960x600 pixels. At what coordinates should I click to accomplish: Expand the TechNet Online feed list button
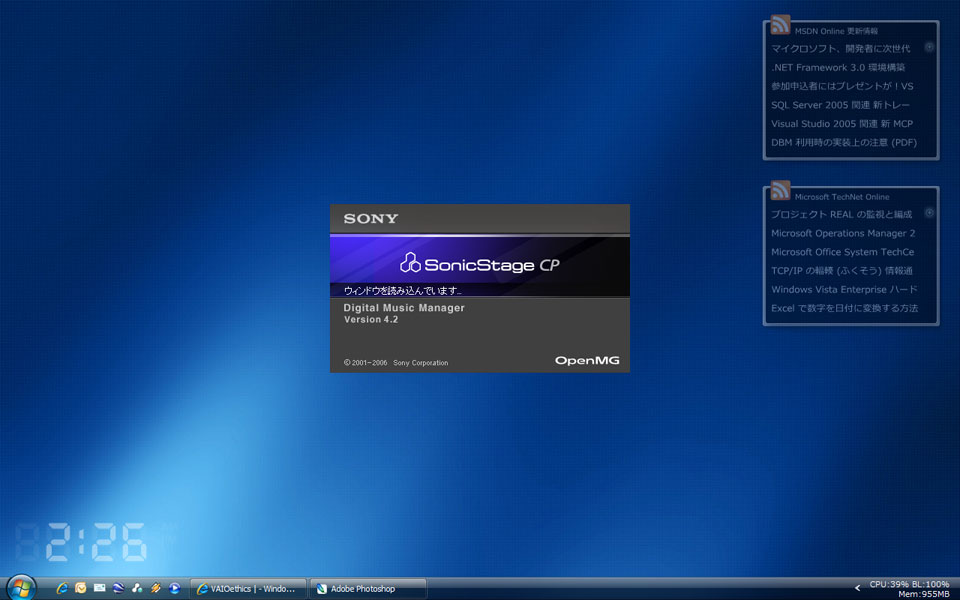[929, 212]
